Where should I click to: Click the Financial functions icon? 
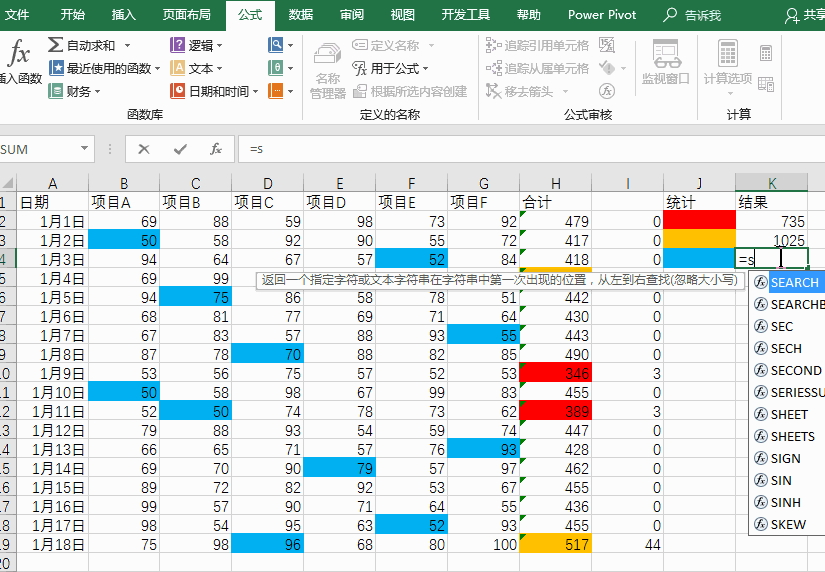(56, 91)
